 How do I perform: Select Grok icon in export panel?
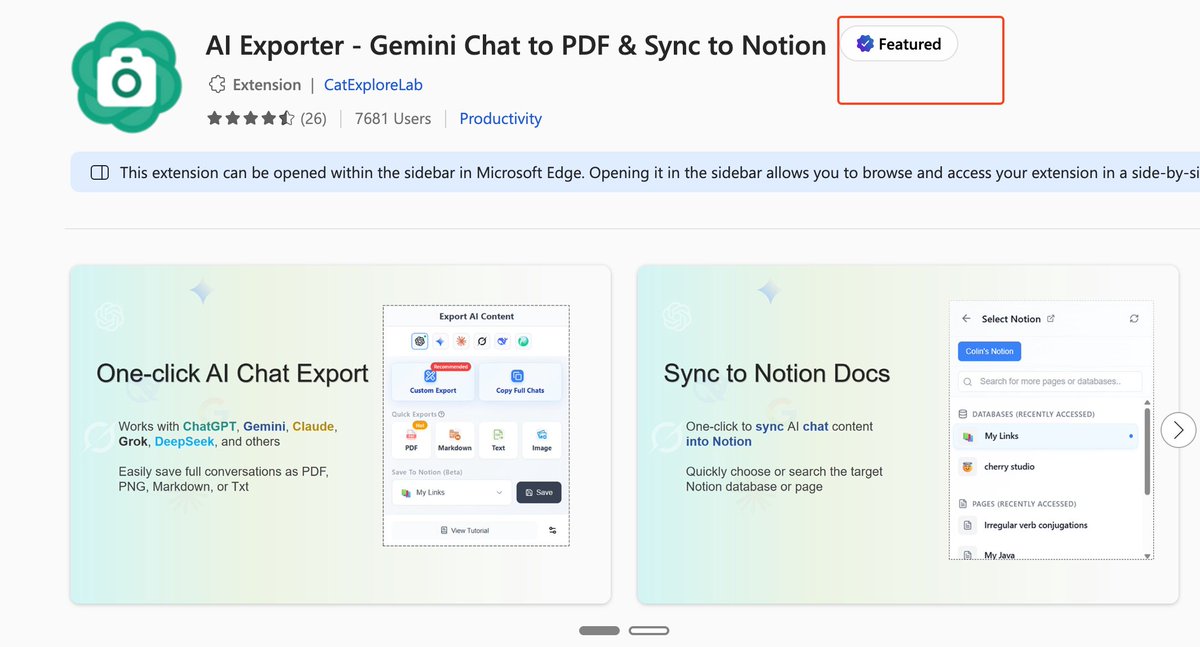click(x=482, y=341)
